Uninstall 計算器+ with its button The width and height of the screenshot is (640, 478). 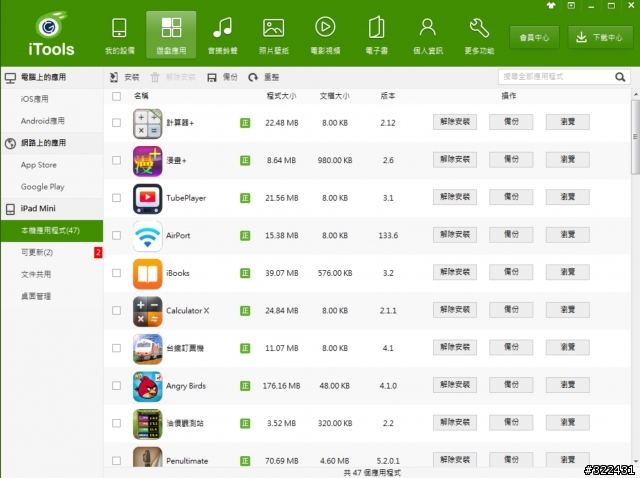click(455, 122)
